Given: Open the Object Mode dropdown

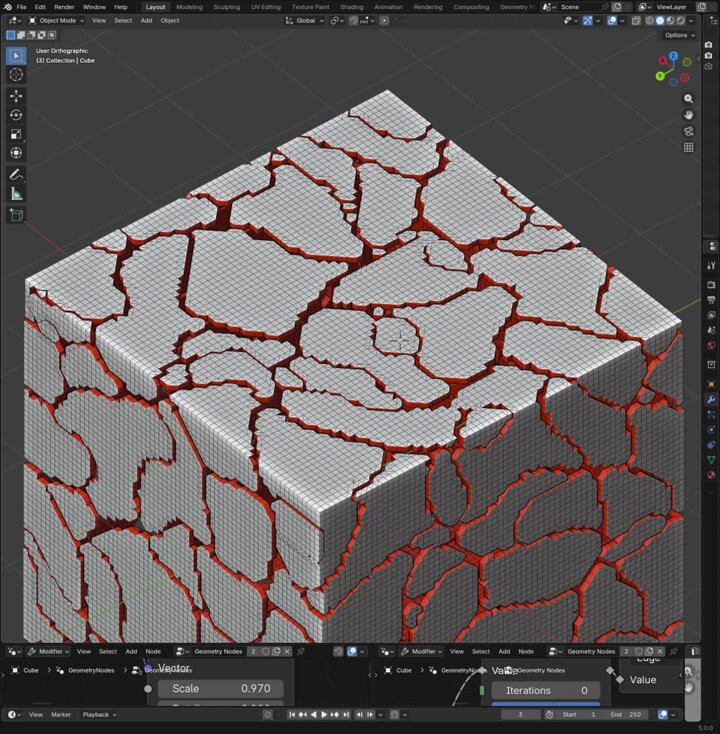Looking at the screenshot, I should pyautogui.click(x=57, y=21).
